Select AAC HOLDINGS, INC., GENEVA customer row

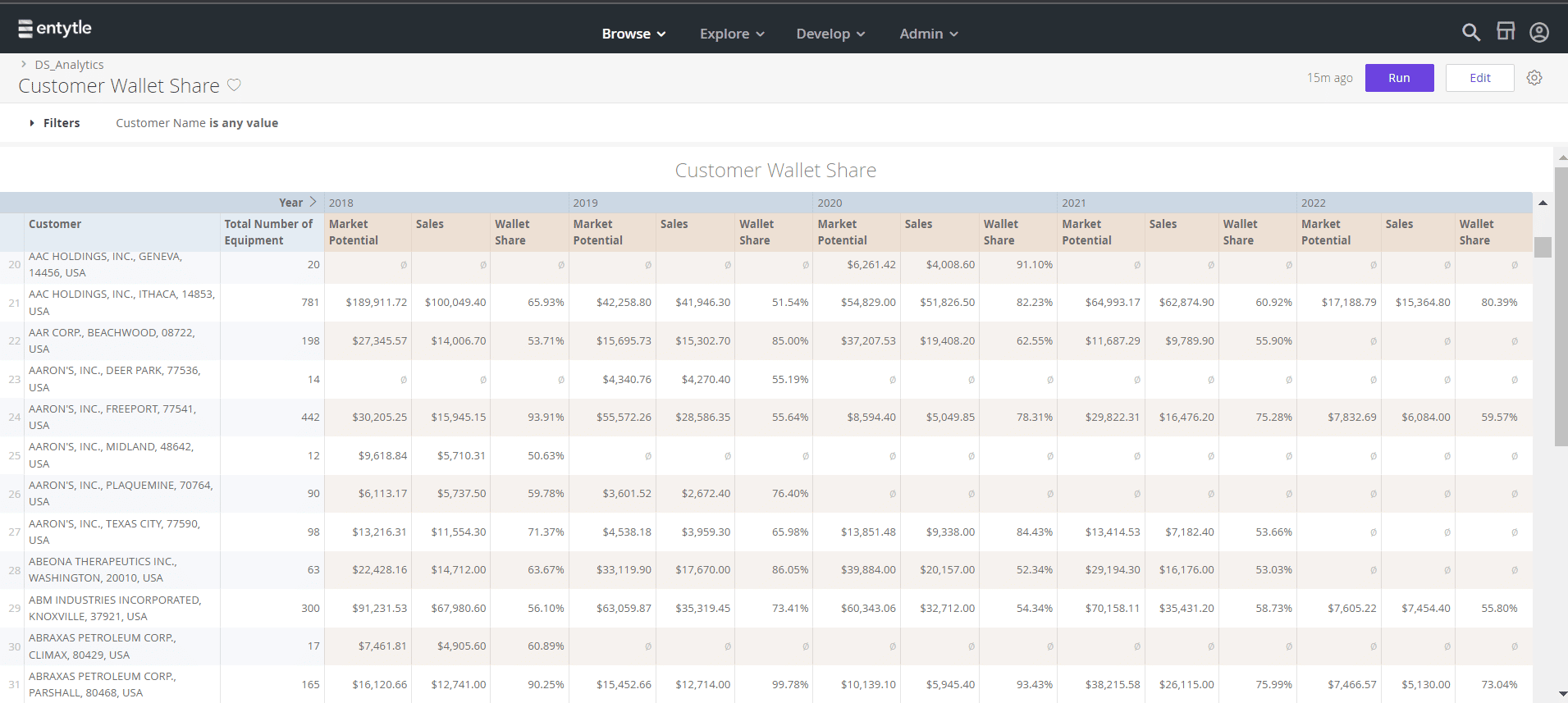(x=105, y=265)
